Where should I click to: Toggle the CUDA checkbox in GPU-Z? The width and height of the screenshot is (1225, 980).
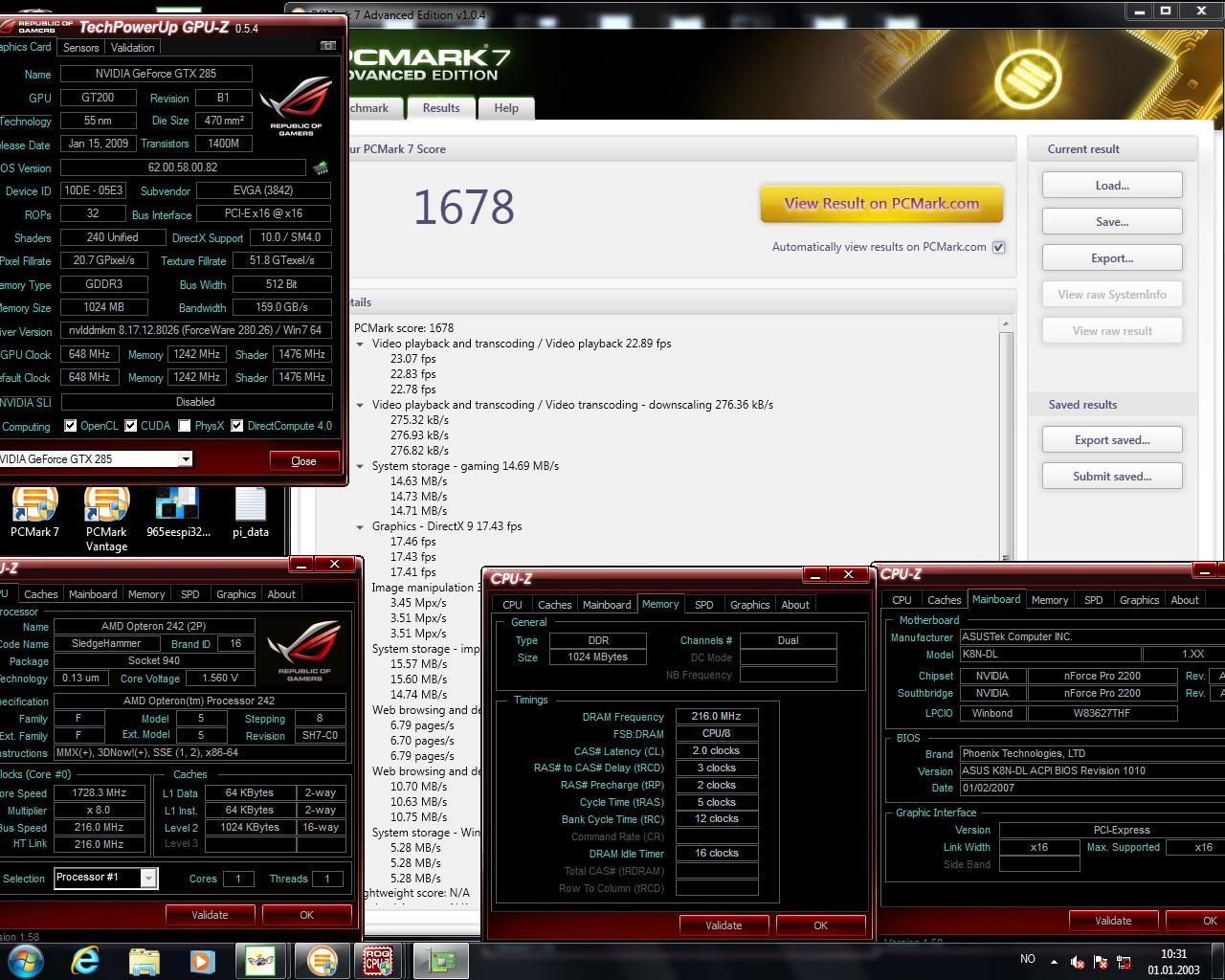point(130,426)
